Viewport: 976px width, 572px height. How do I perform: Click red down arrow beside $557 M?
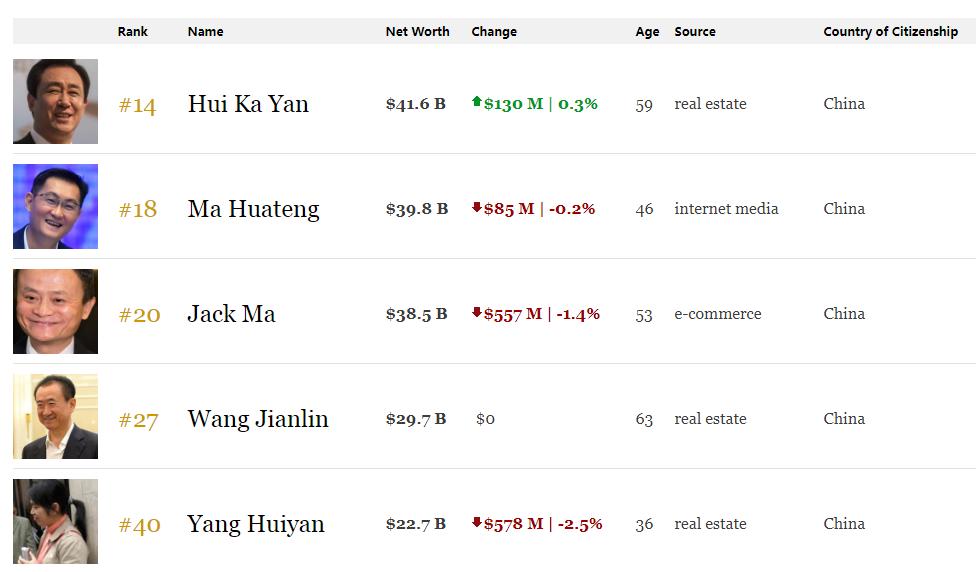coord(477,313)
